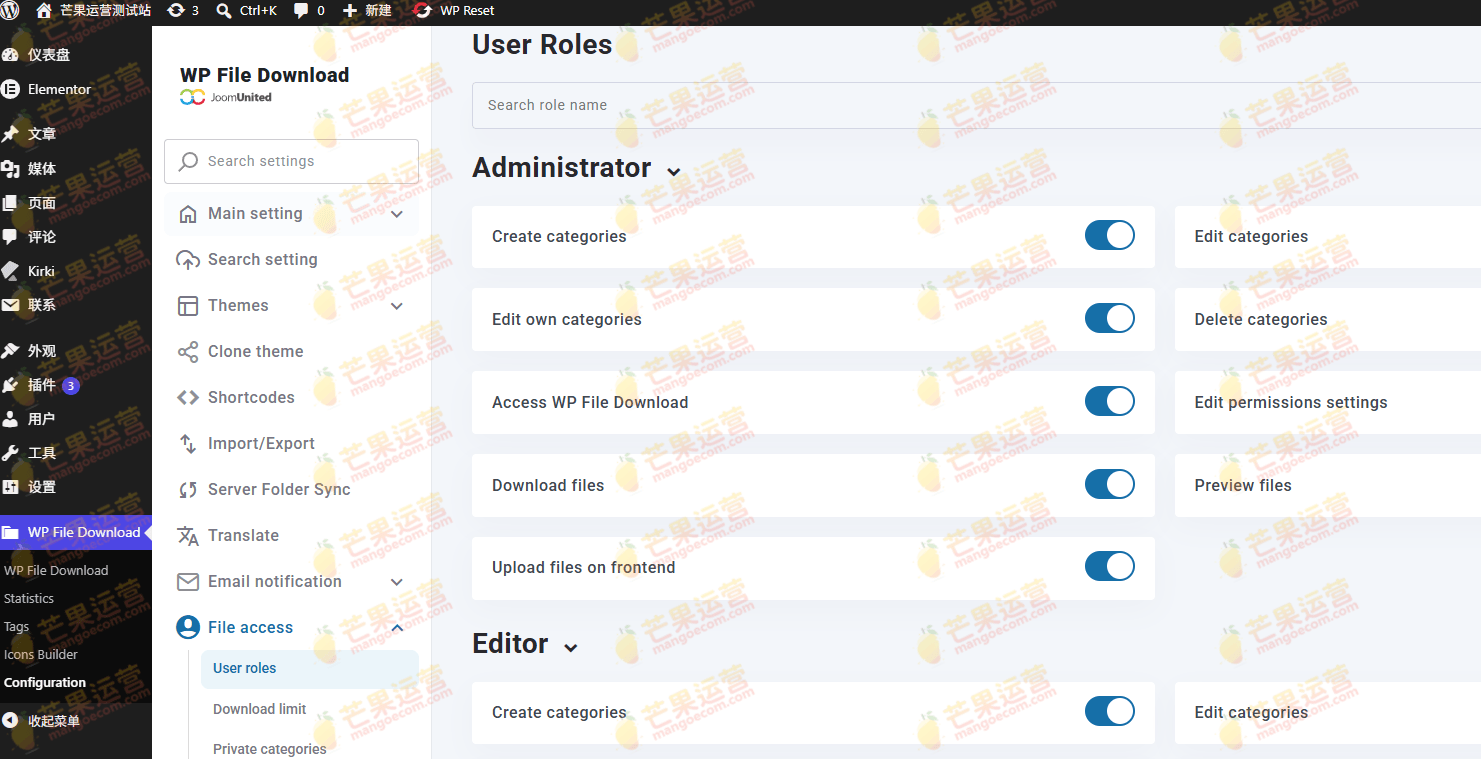Viewport: 1481px width, 759px height.
Task: Click the Elementor icon in sidebar
Action: [x=10, y=89]
